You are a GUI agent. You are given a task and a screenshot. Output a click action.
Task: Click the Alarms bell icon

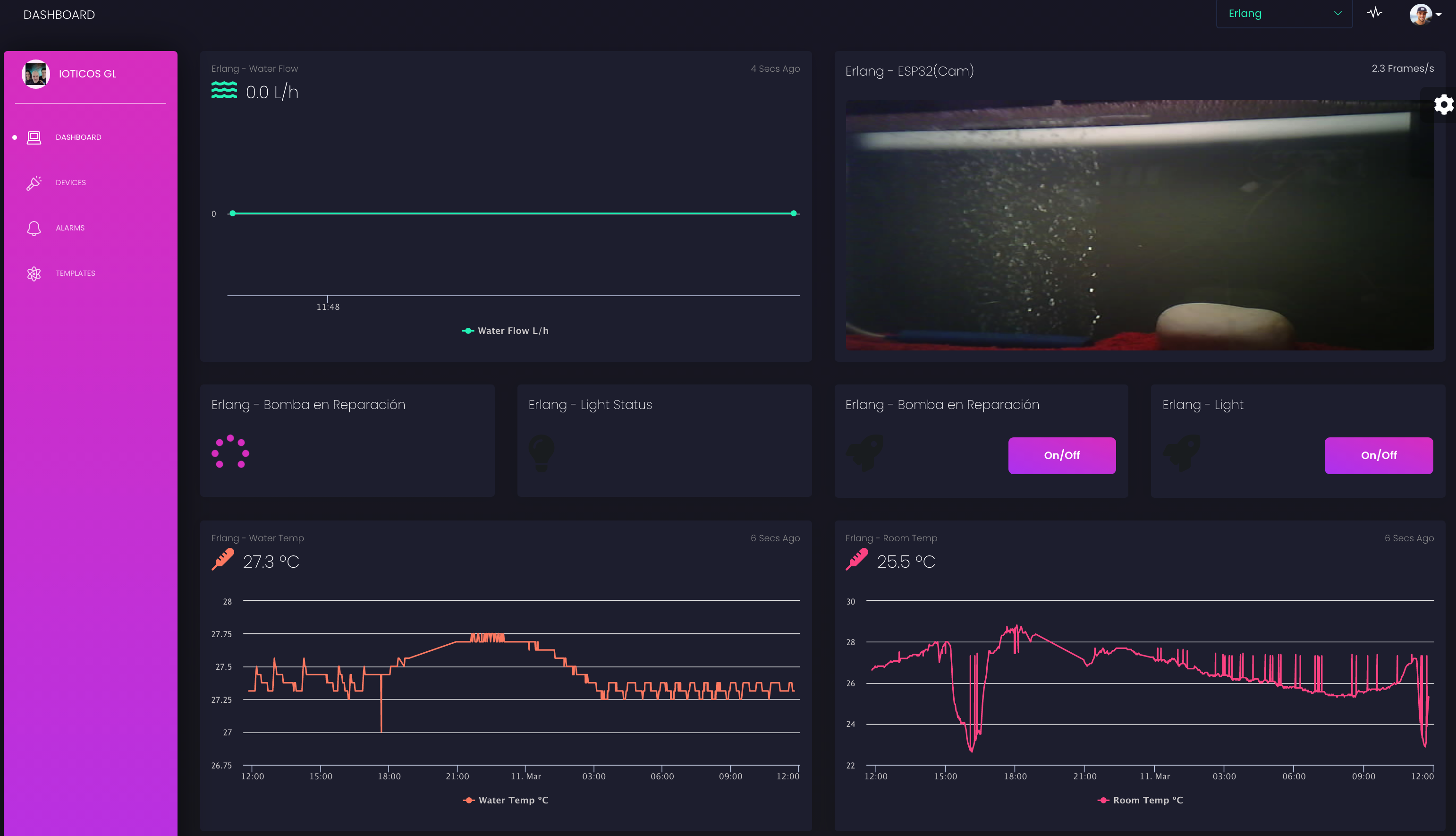[34, 228]
